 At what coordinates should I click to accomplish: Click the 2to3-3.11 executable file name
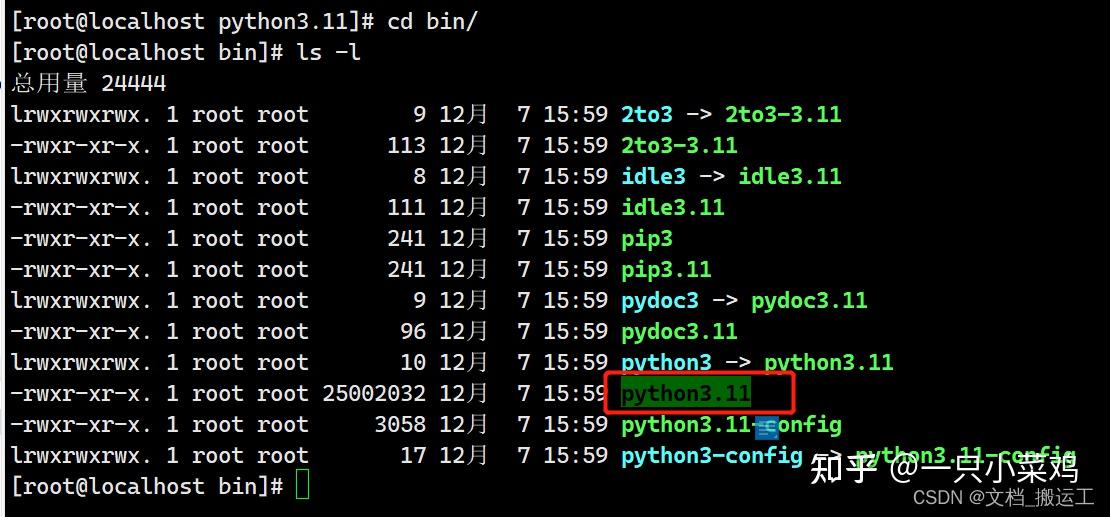tap(680, 145)
